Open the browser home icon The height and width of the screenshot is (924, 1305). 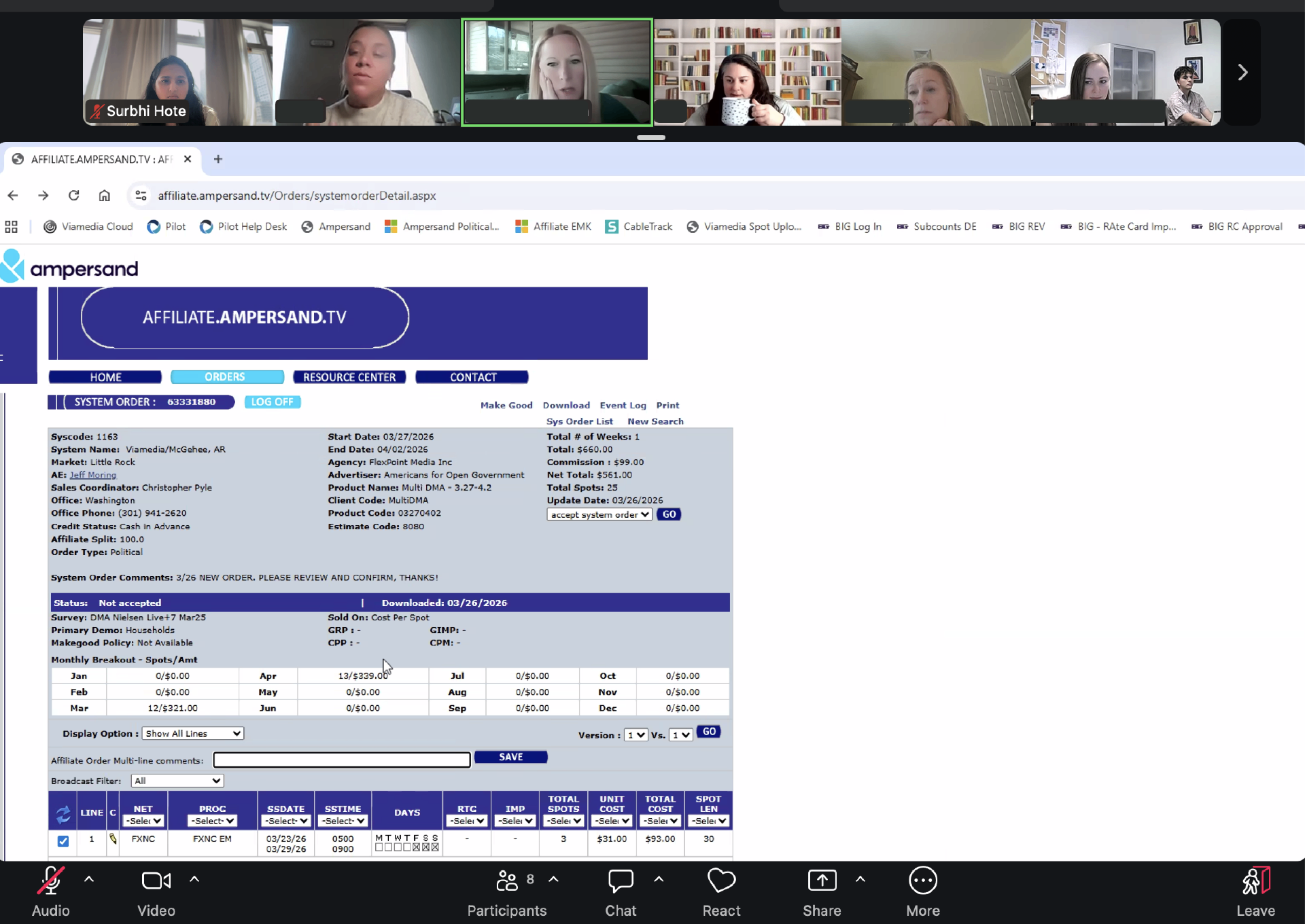[104, 196]
